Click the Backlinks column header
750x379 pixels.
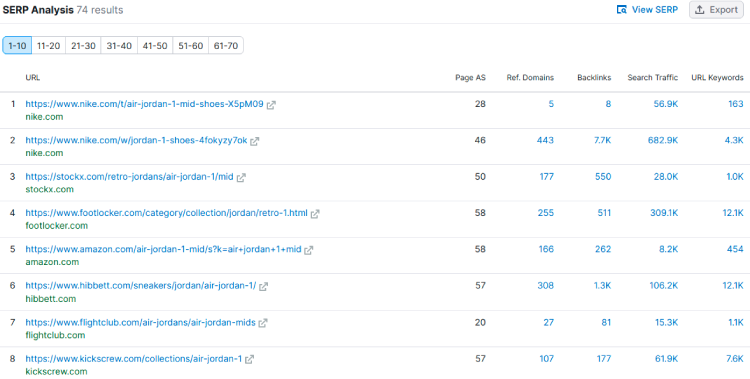tap(594, 78)
